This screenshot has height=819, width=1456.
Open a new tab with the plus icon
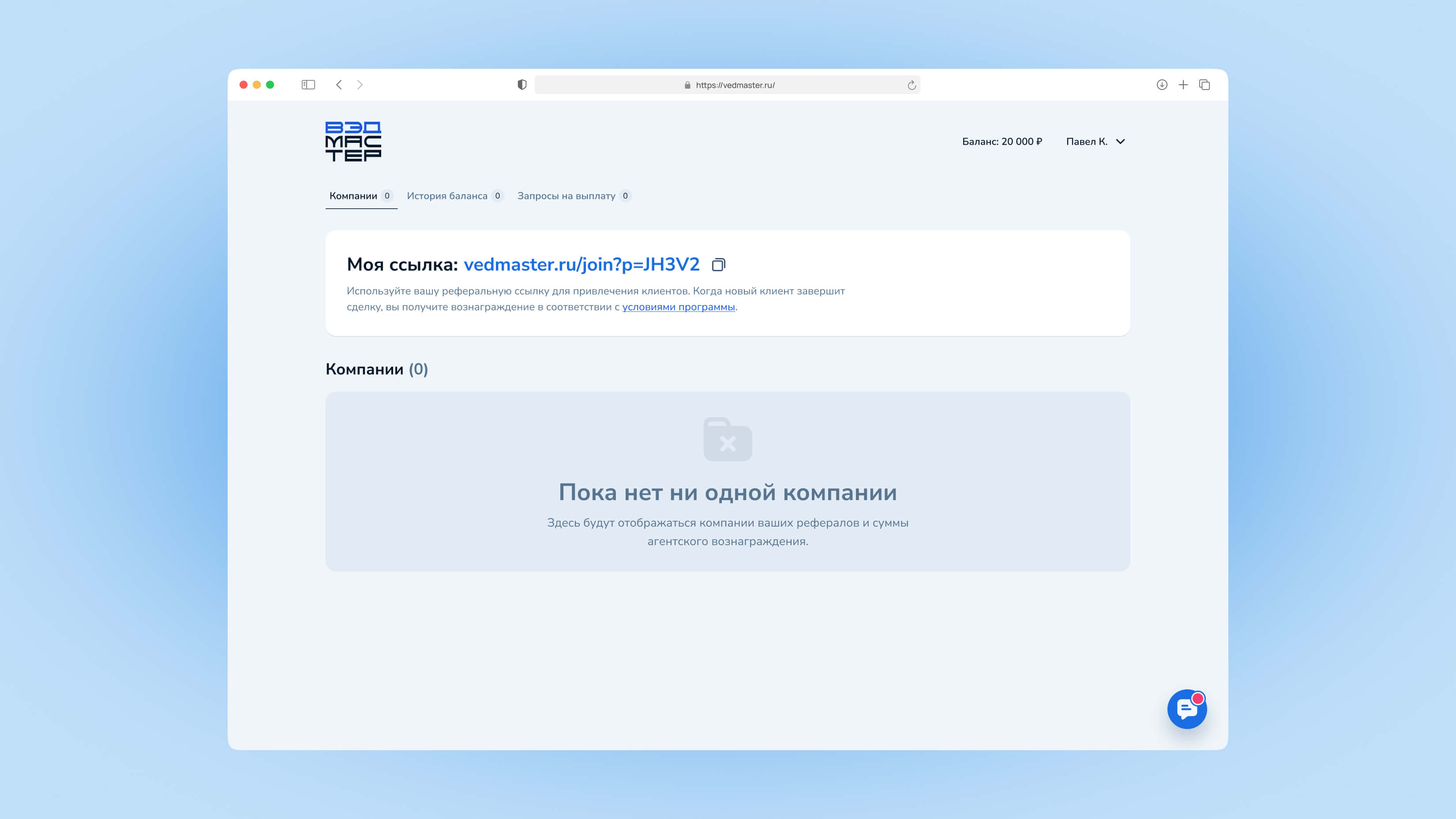pyautogui.click(x=1183, y=85)
